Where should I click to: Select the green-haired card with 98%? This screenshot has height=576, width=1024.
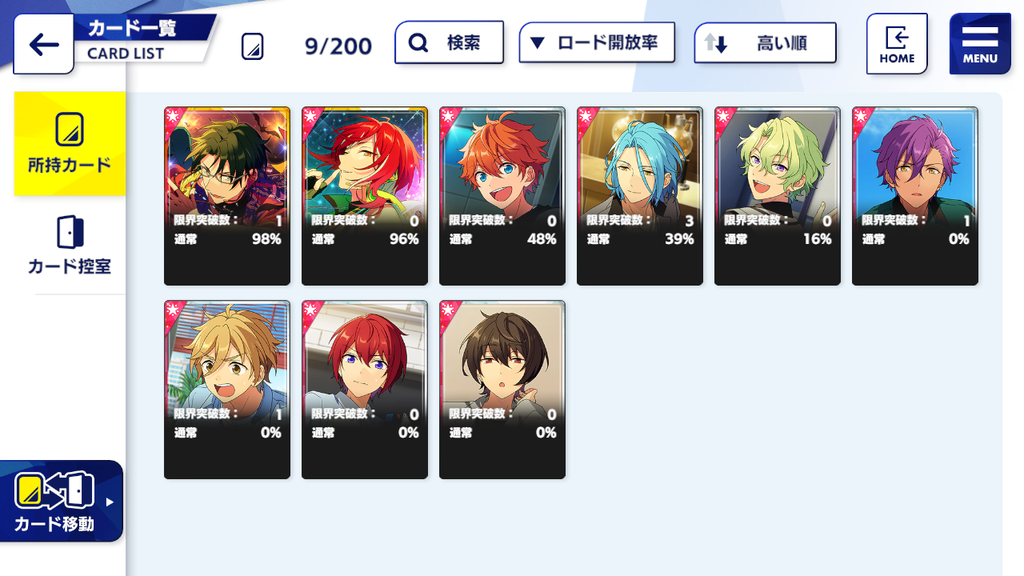pos(227,196)
